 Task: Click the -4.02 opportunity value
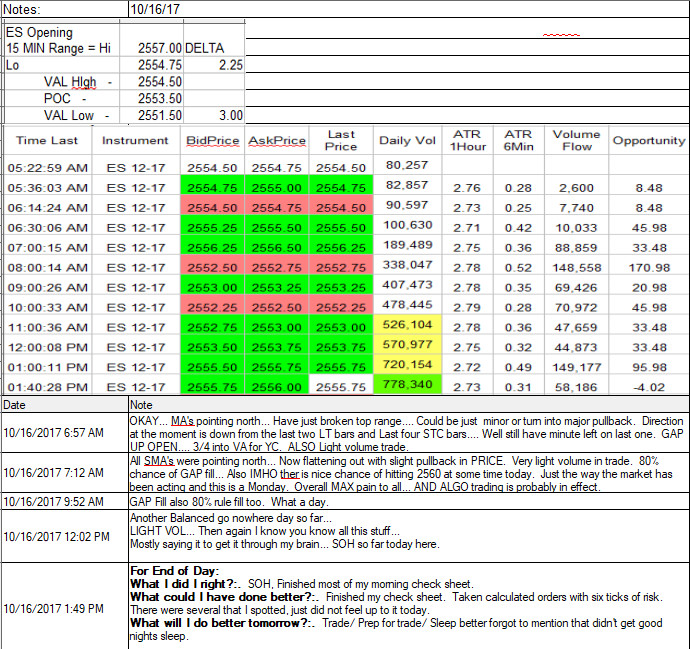(x=649, y=387)
